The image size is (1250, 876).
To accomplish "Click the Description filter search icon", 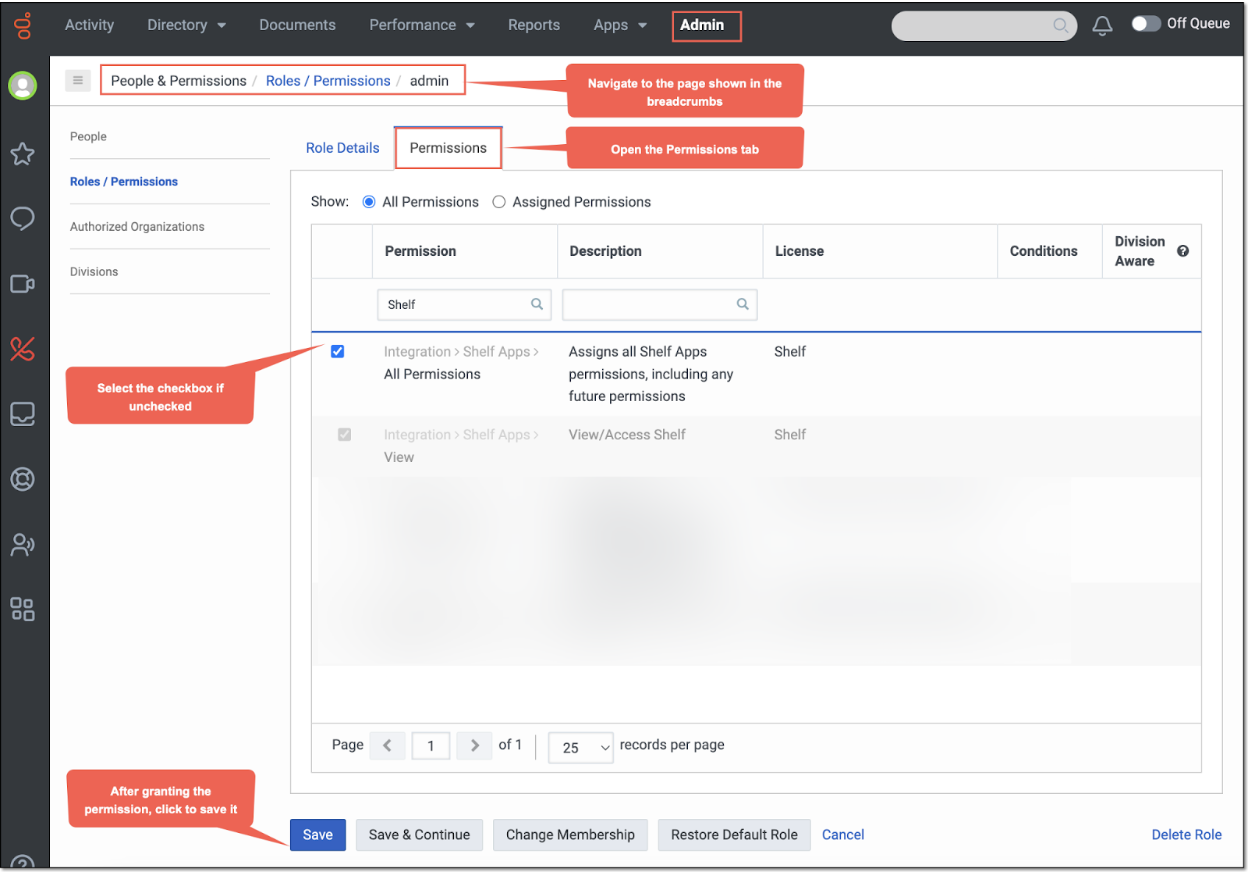I will tap(743, 304).
